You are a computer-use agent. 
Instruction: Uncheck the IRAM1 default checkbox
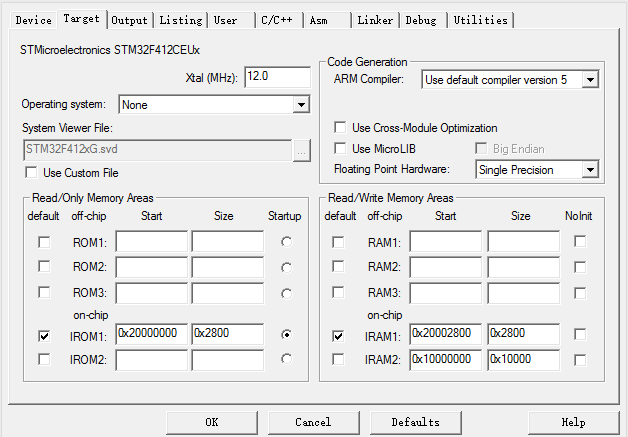pyautogui.click(x=338, y=336)
